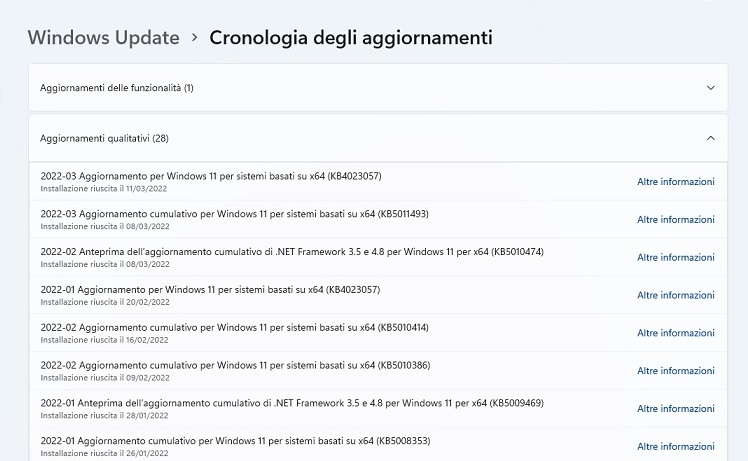Open Altre informazioni for KB5010414
Viewport: 748px width, 461px height.
click(675, 333)
